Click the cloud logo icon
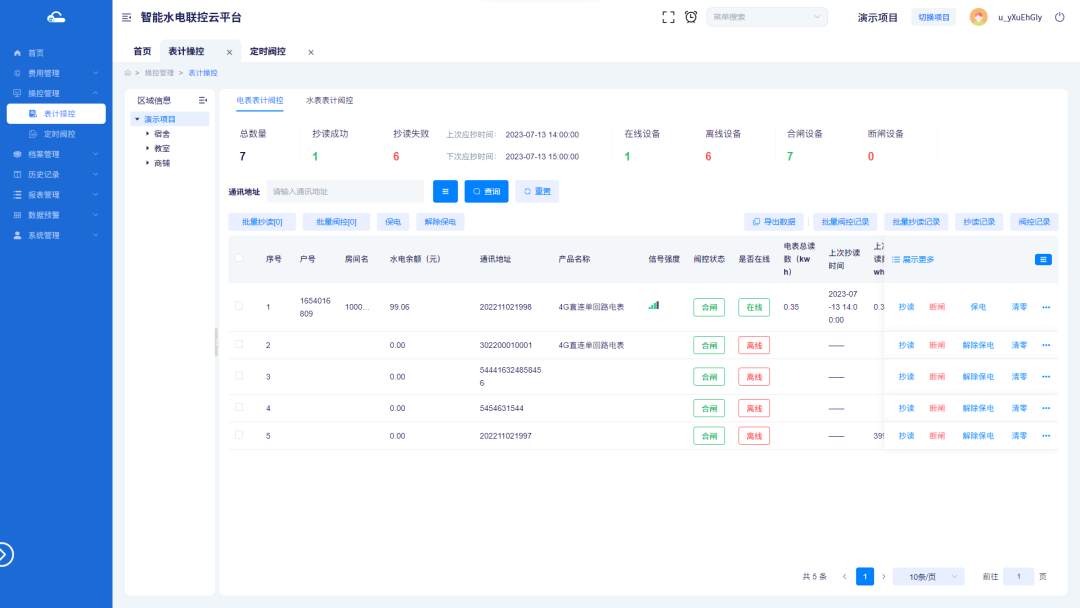The image size is (1080, 608). click(56, 17)
